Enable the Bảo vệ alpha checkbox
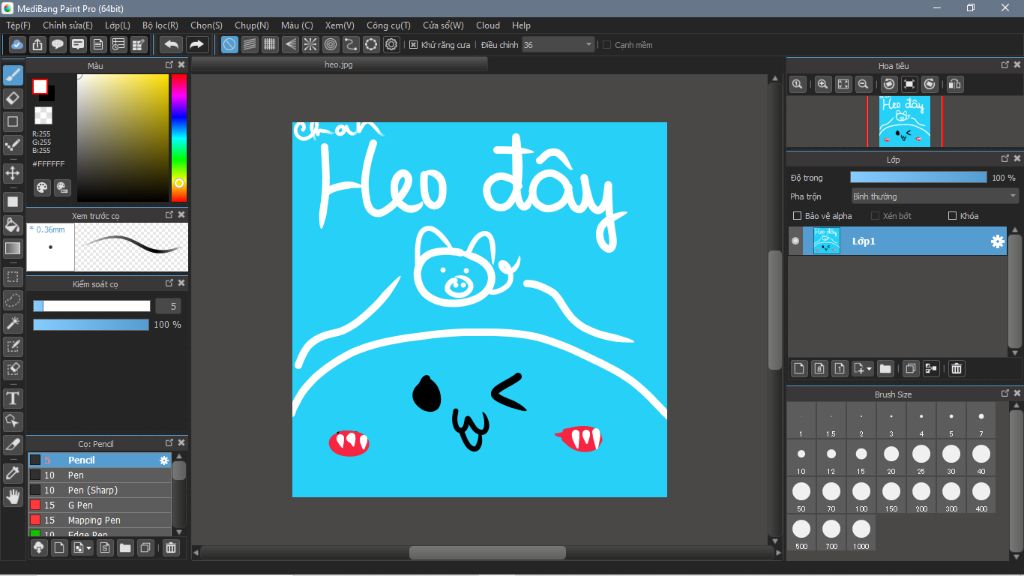1024x576 pixels. click(x=797, y=216)
